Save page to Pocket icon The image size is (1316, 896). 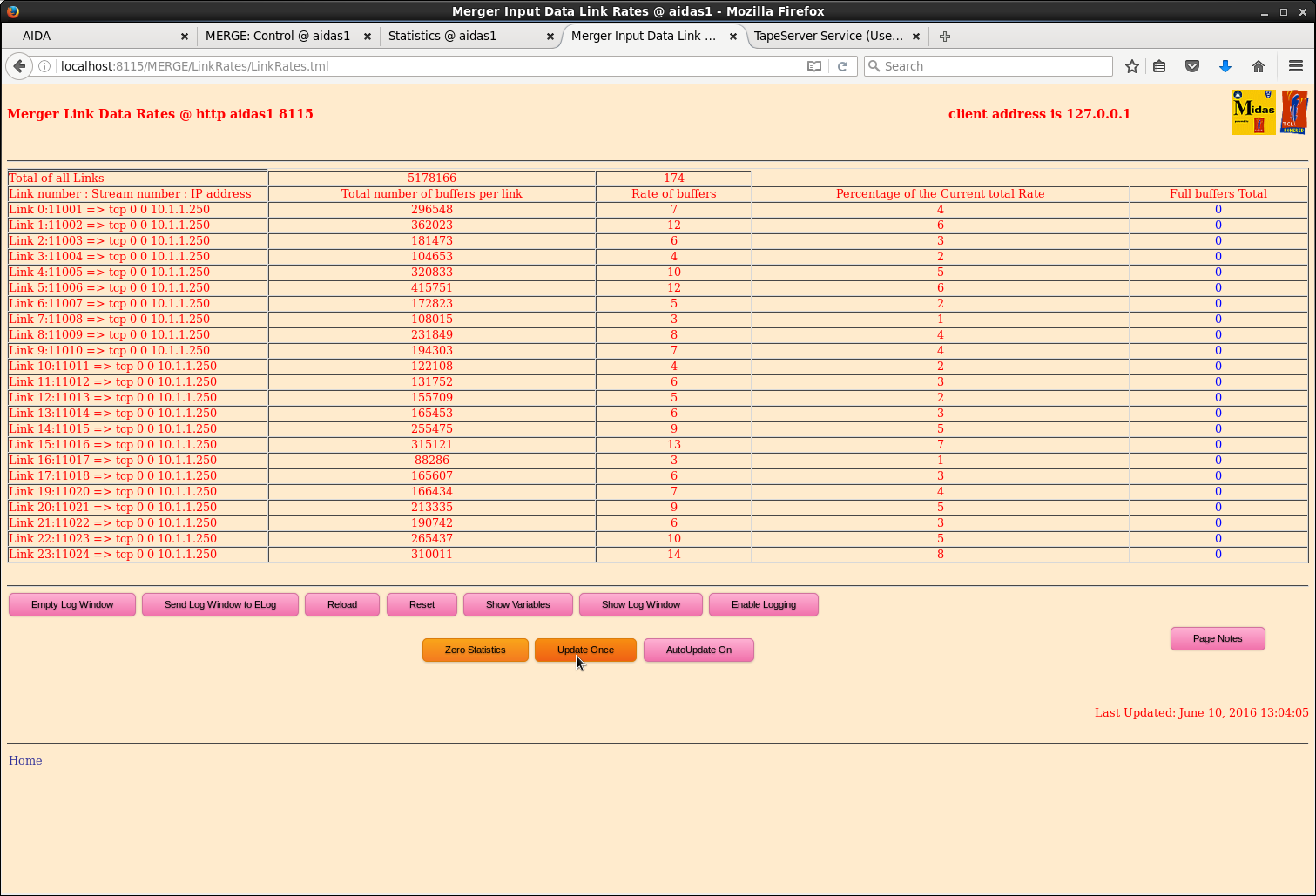1192,66
